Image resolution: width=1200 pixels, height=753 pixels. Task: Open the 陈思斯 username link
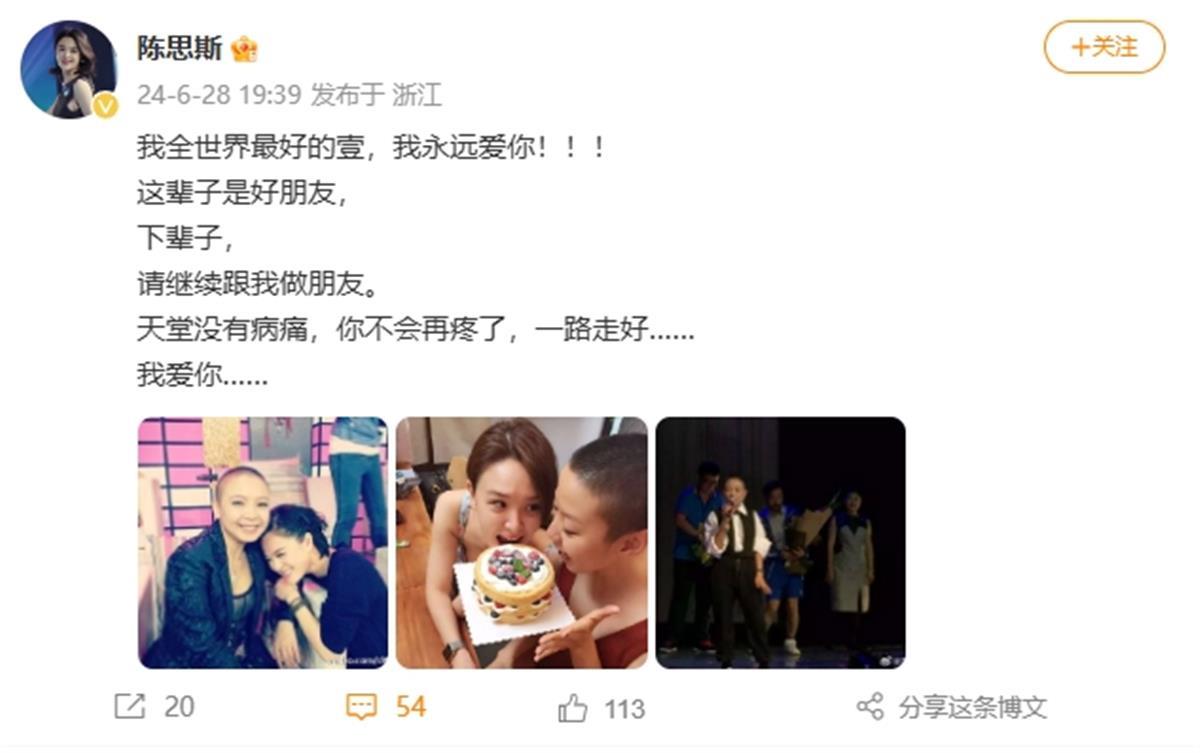(x=180, y=49)
